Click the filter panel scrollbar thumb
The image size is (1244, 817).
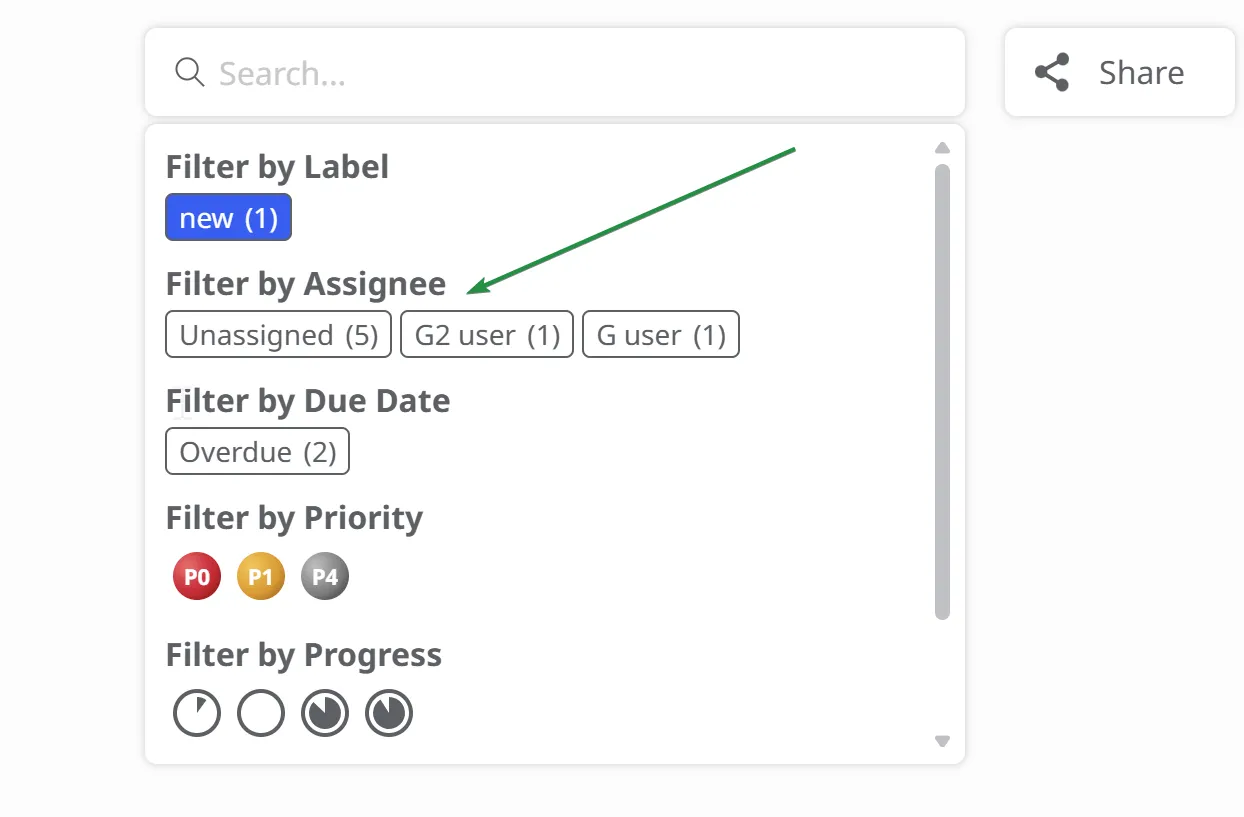click(942, 390)
